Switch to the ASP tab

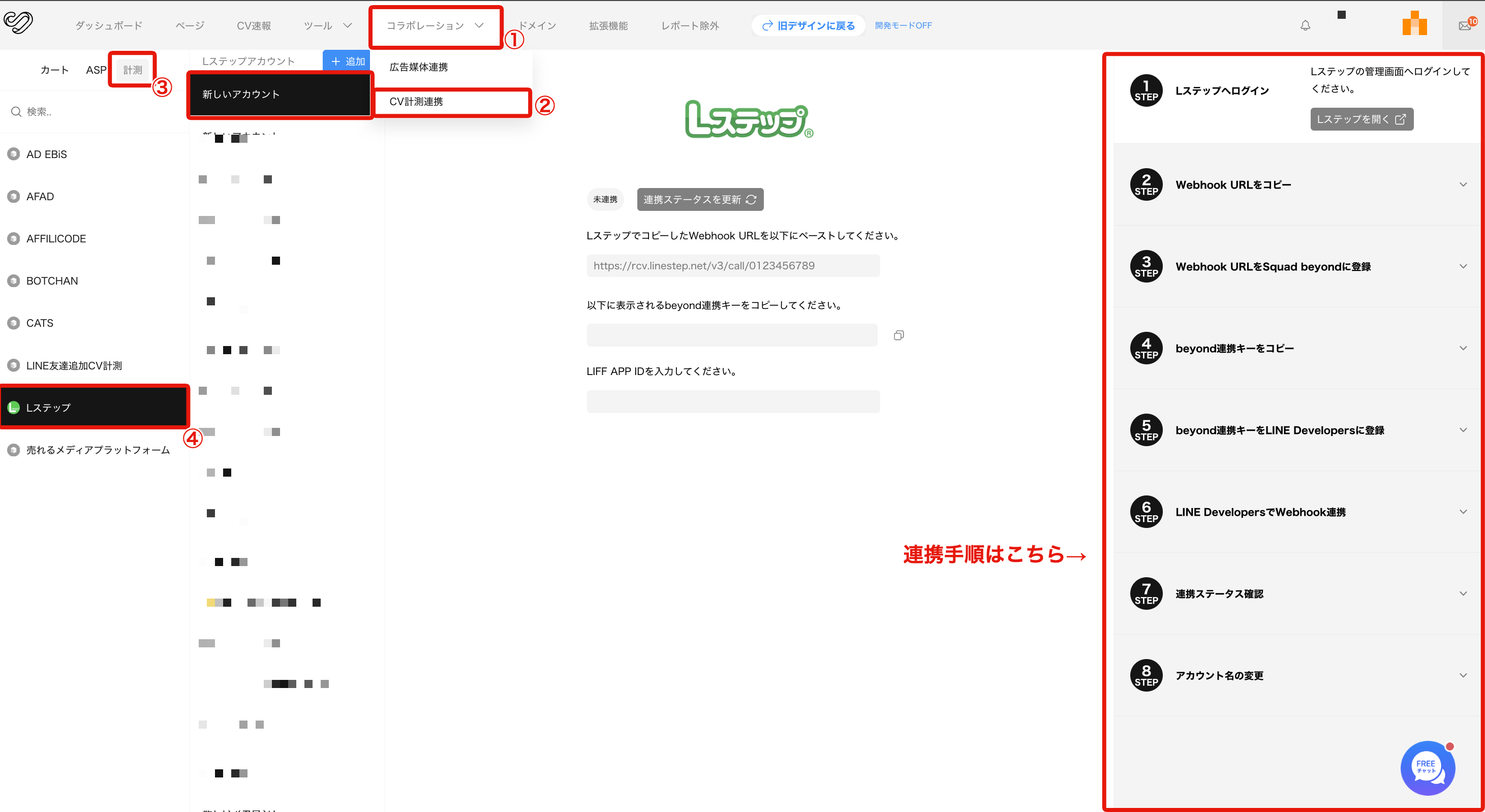(x=96, y=70)
